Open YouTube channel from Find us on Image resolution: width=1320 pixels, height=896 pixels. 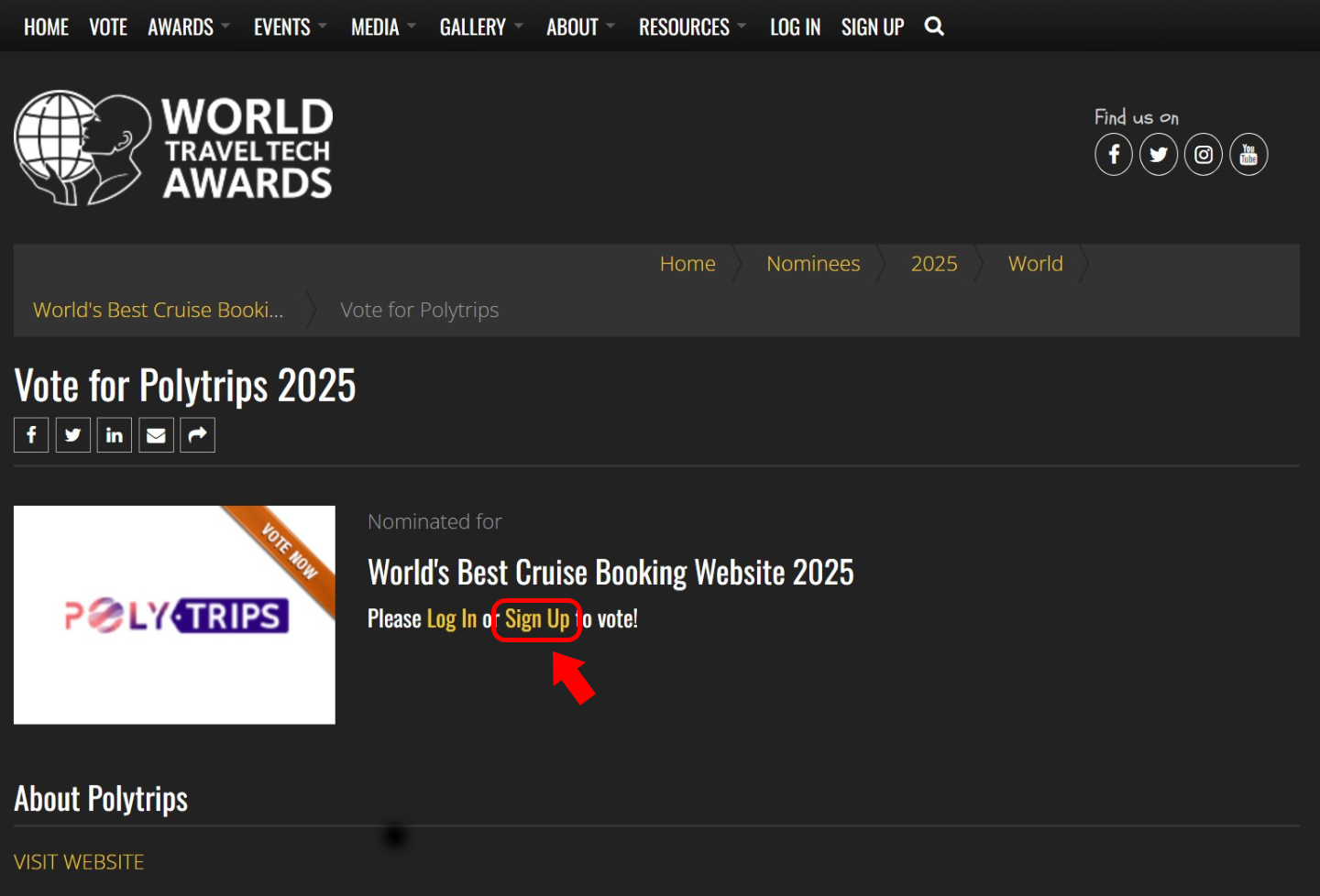point(1248,155)
